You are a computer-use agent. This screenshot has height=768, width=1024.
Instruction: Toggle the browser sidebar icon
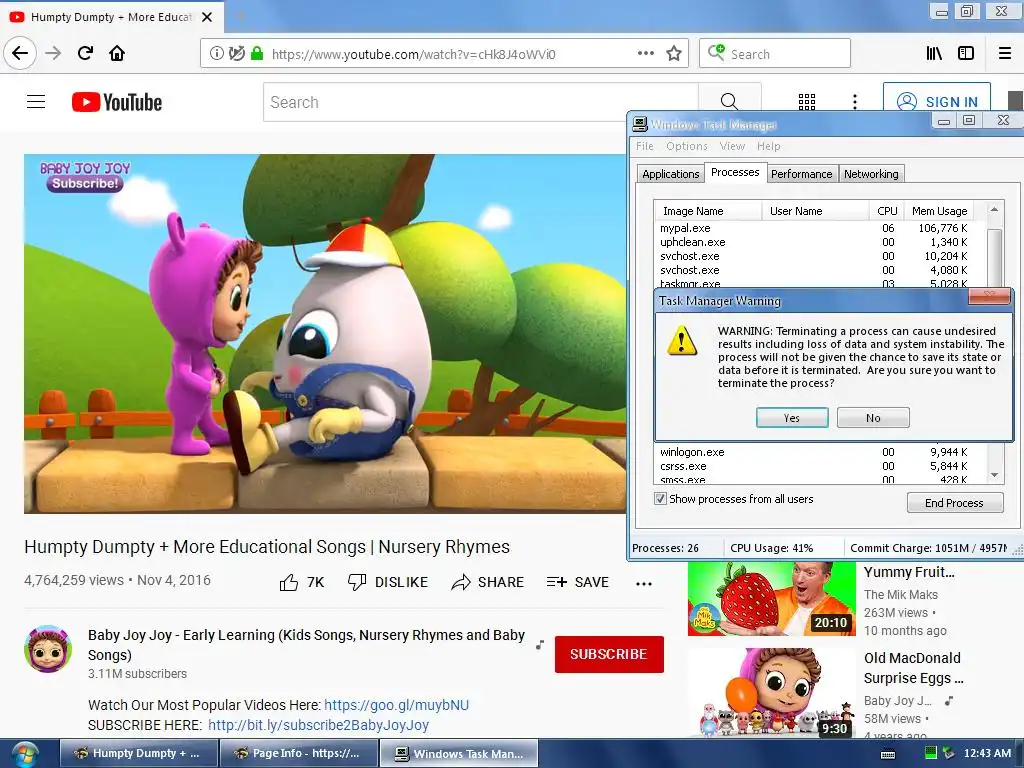tap(966, 54)
